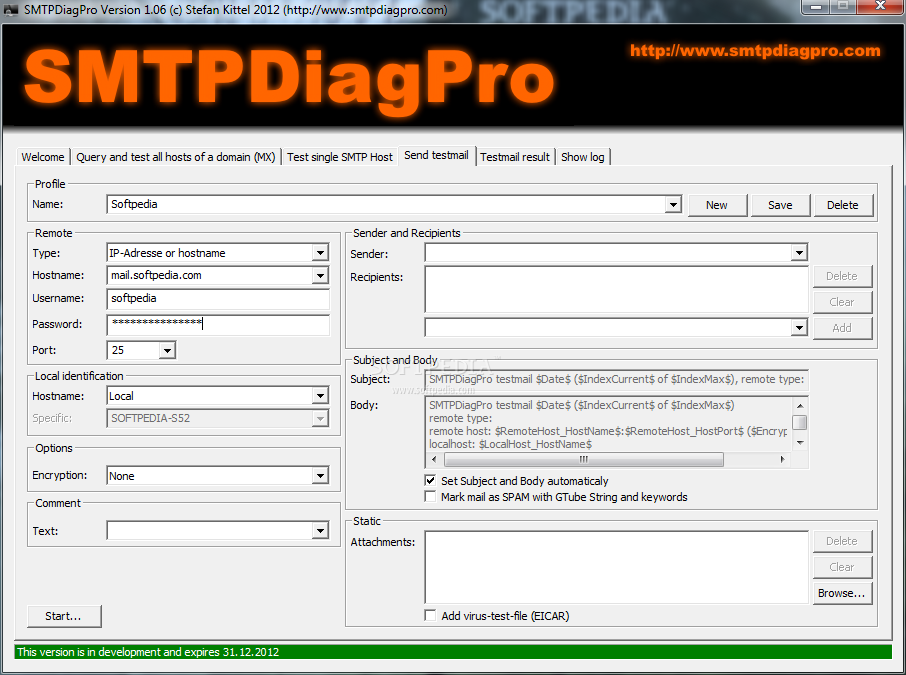
Task: Close the SMTPDiagPro window
Action: click(x=880, y=7)
